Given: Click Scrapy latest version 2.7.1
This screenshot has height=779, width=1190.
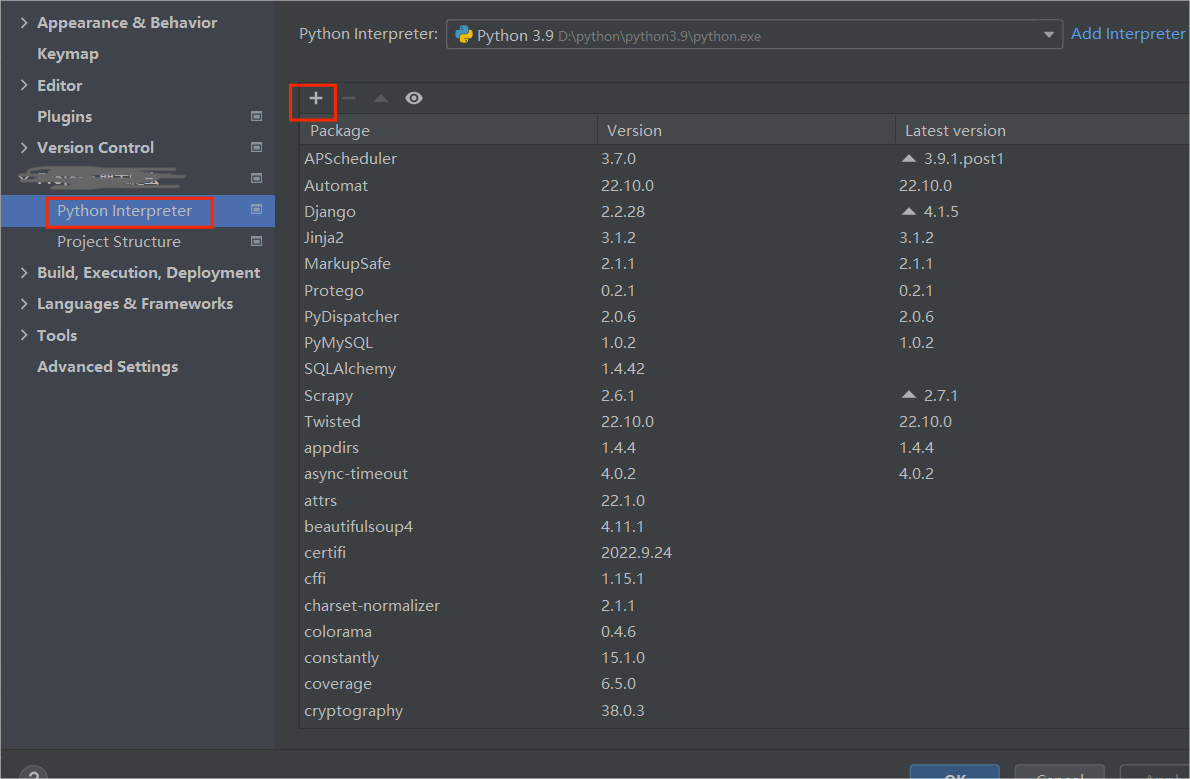Looking at the screenshot, I should 940,396.
